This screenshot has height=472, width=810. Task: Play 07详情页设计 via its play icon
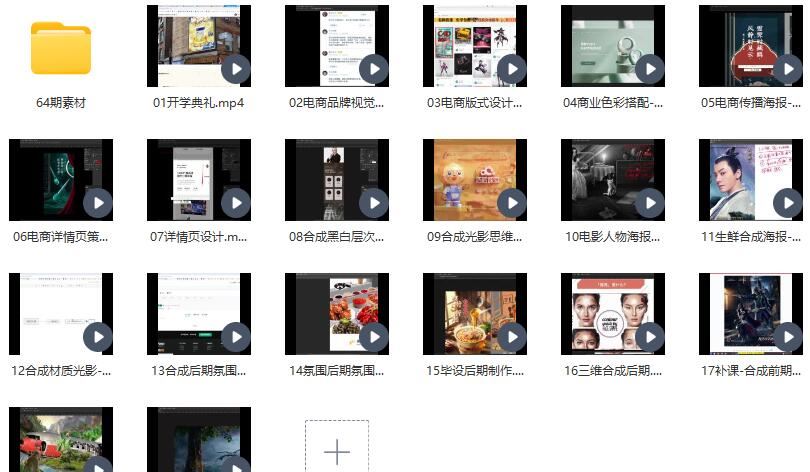tap(236, 203)
